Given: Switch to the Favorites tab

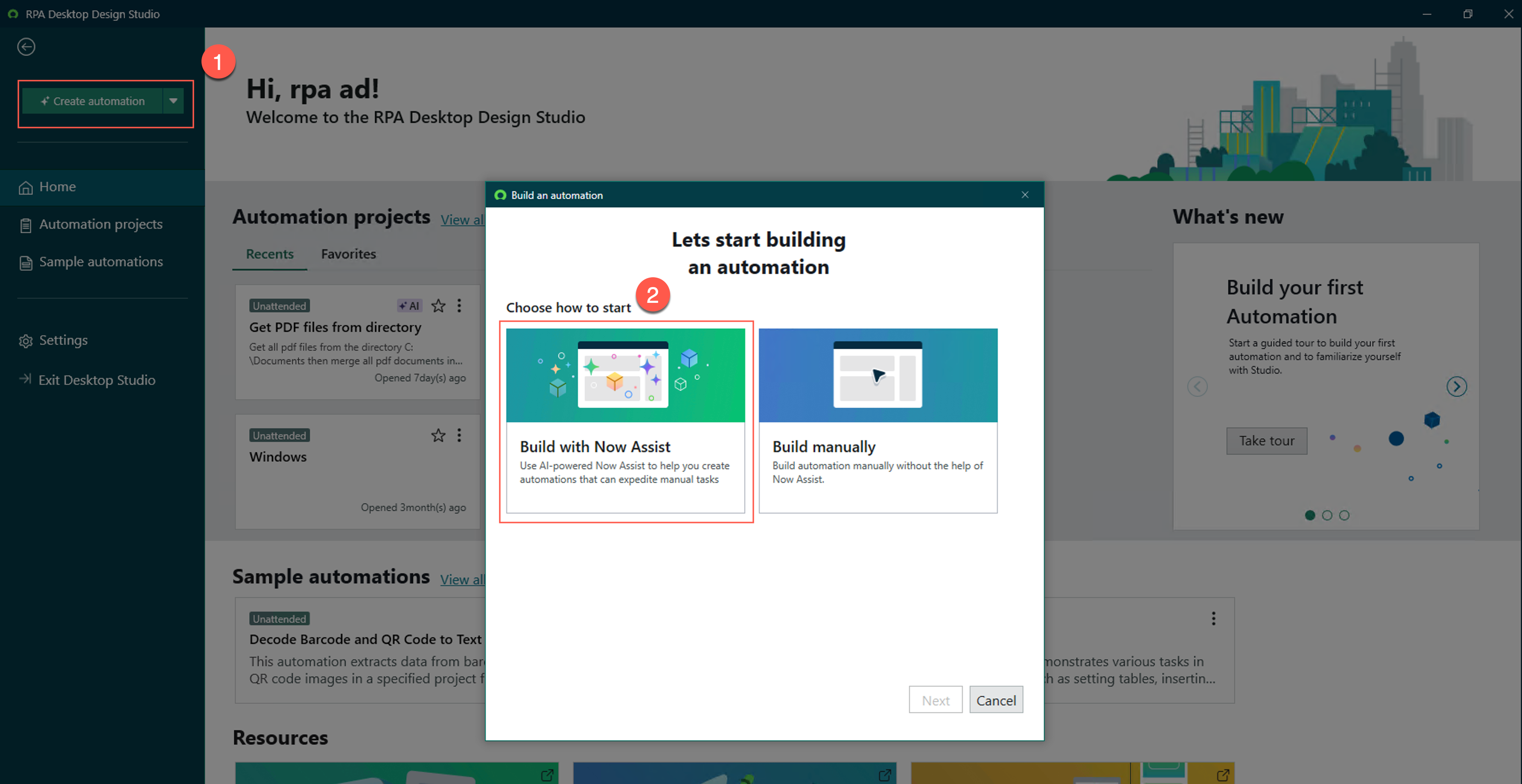Looking at the screenshot, I should pyautogui.click(x=349, y=255).
